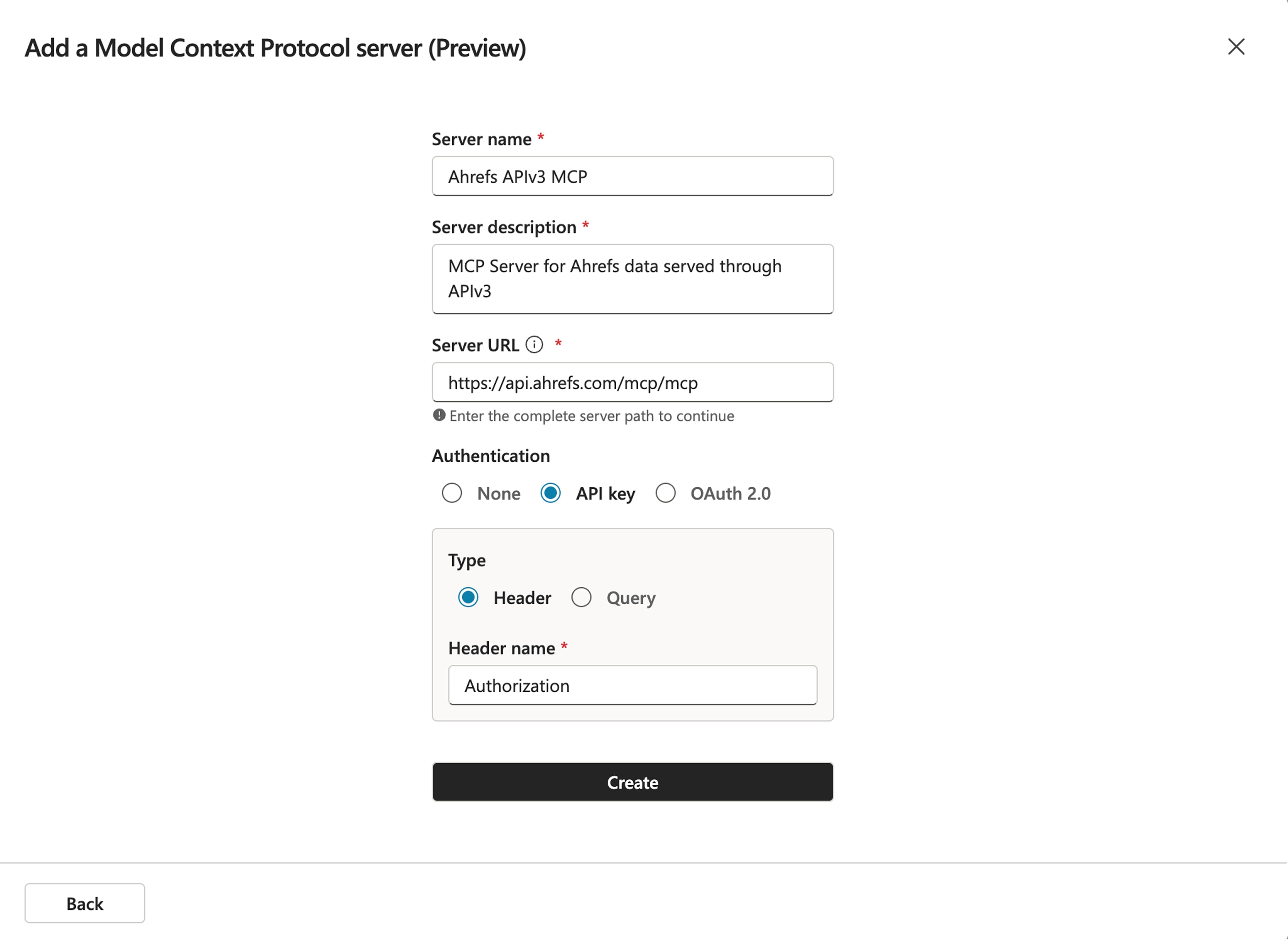This screenshot has width=1288, height=939.
Task: Go Back to previous step
Action: 85,903
